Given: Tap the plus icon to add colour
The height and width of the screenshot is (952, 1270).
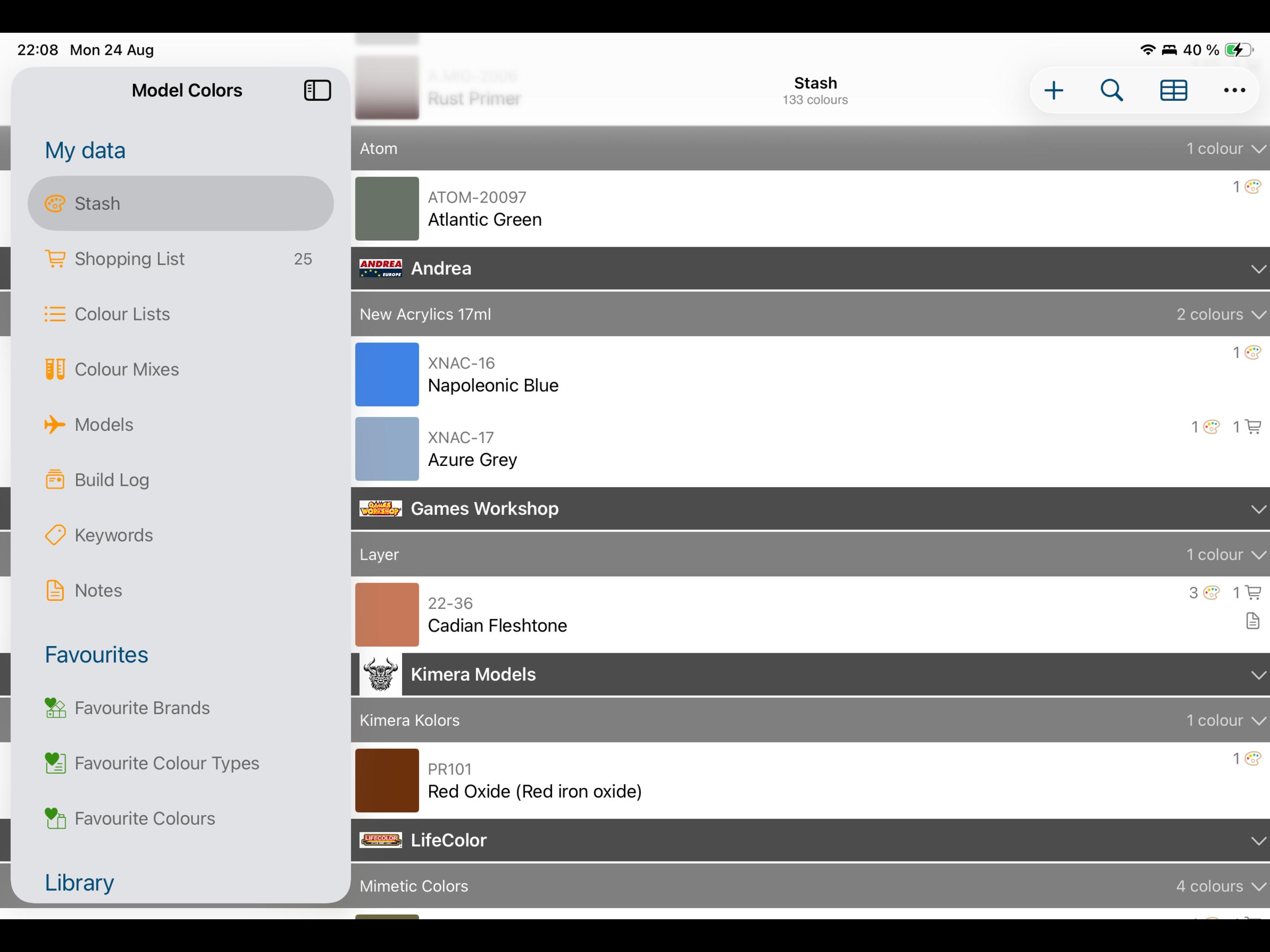Looking at the screenshot, I should [x=1054, y=90].
